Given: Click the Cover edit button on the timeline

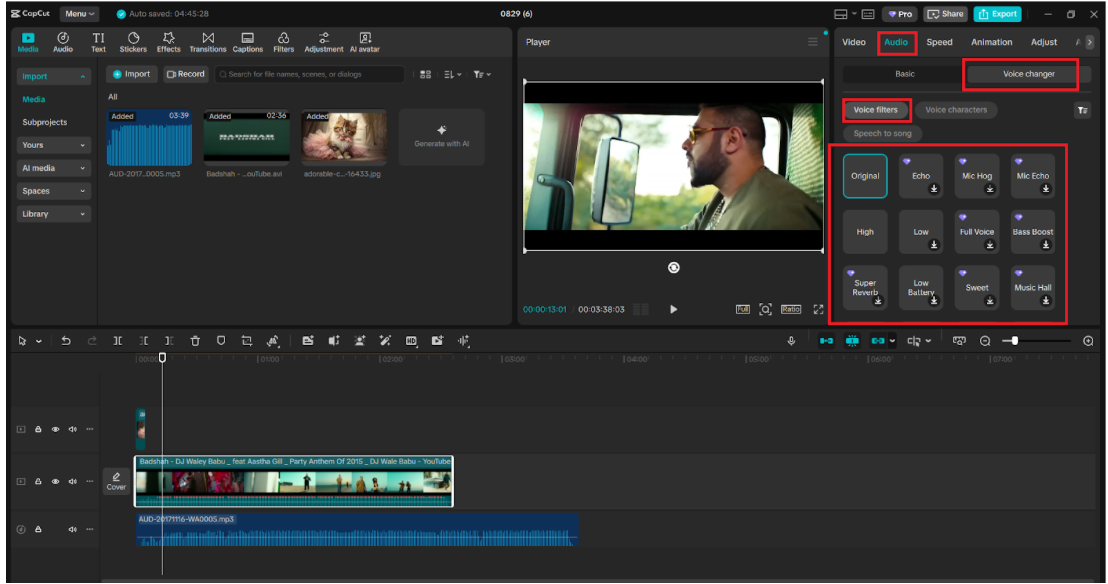Looking at the screenshot, I should click(116, 482).
